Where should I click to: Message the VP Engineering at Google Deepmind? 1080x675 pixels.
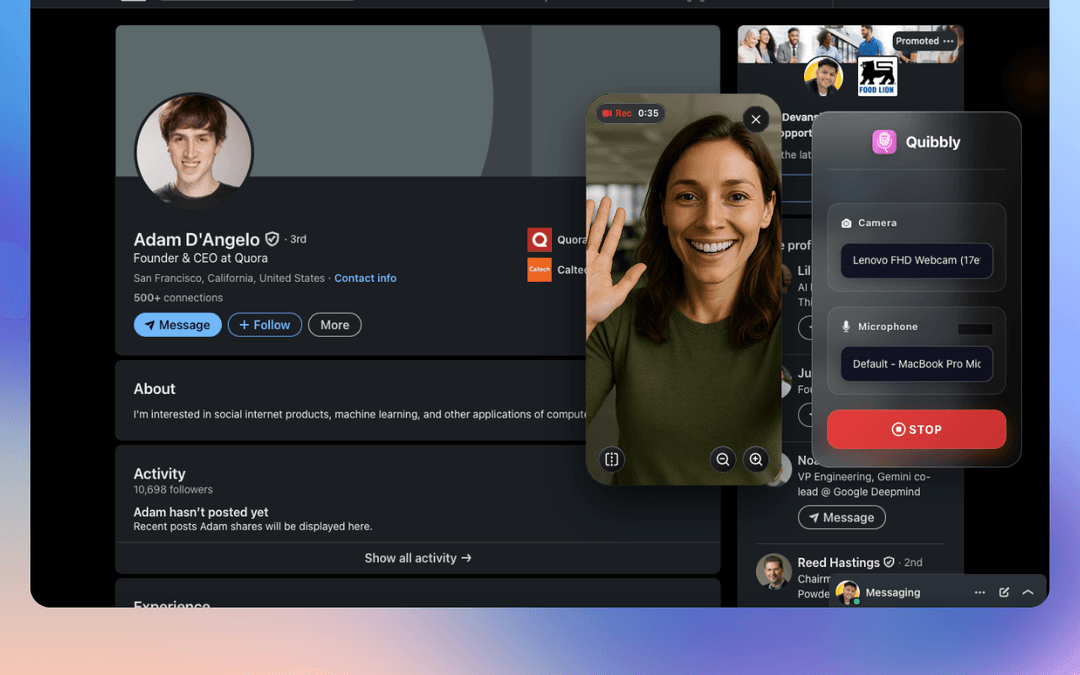tap(842, 517)
